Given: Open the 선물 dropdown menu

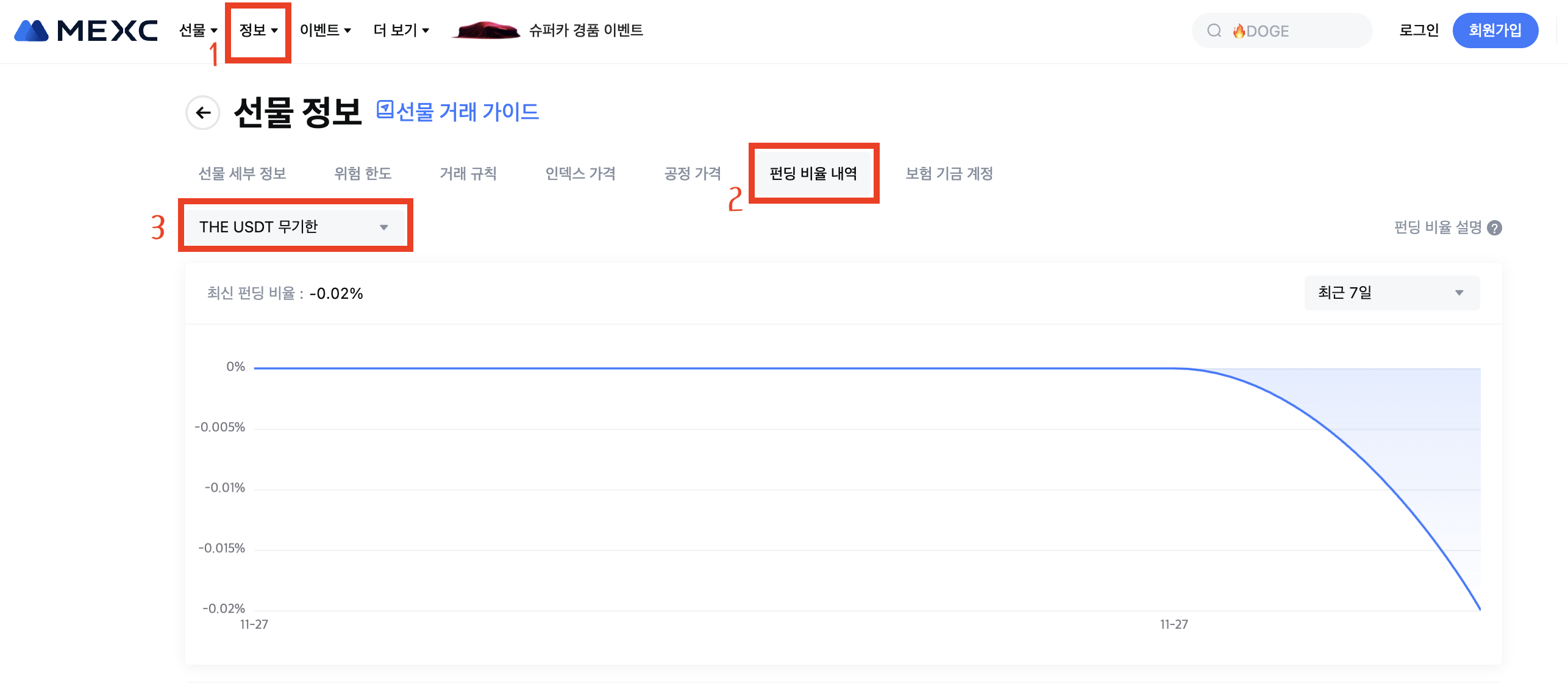Looking at the screenshot, I should point(198,30).
